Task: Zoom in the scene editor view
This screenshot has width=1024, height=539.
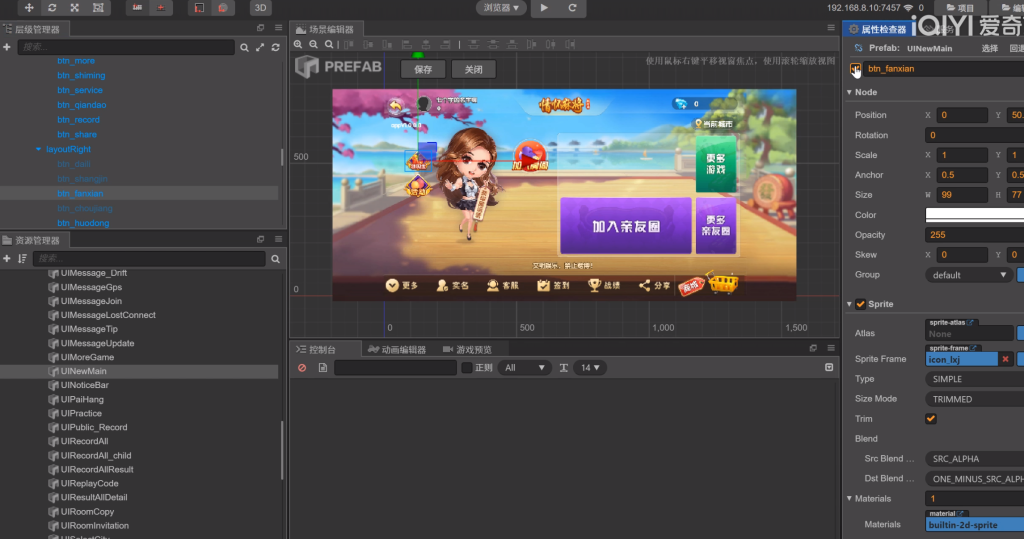Action: [x=298, y=45]
